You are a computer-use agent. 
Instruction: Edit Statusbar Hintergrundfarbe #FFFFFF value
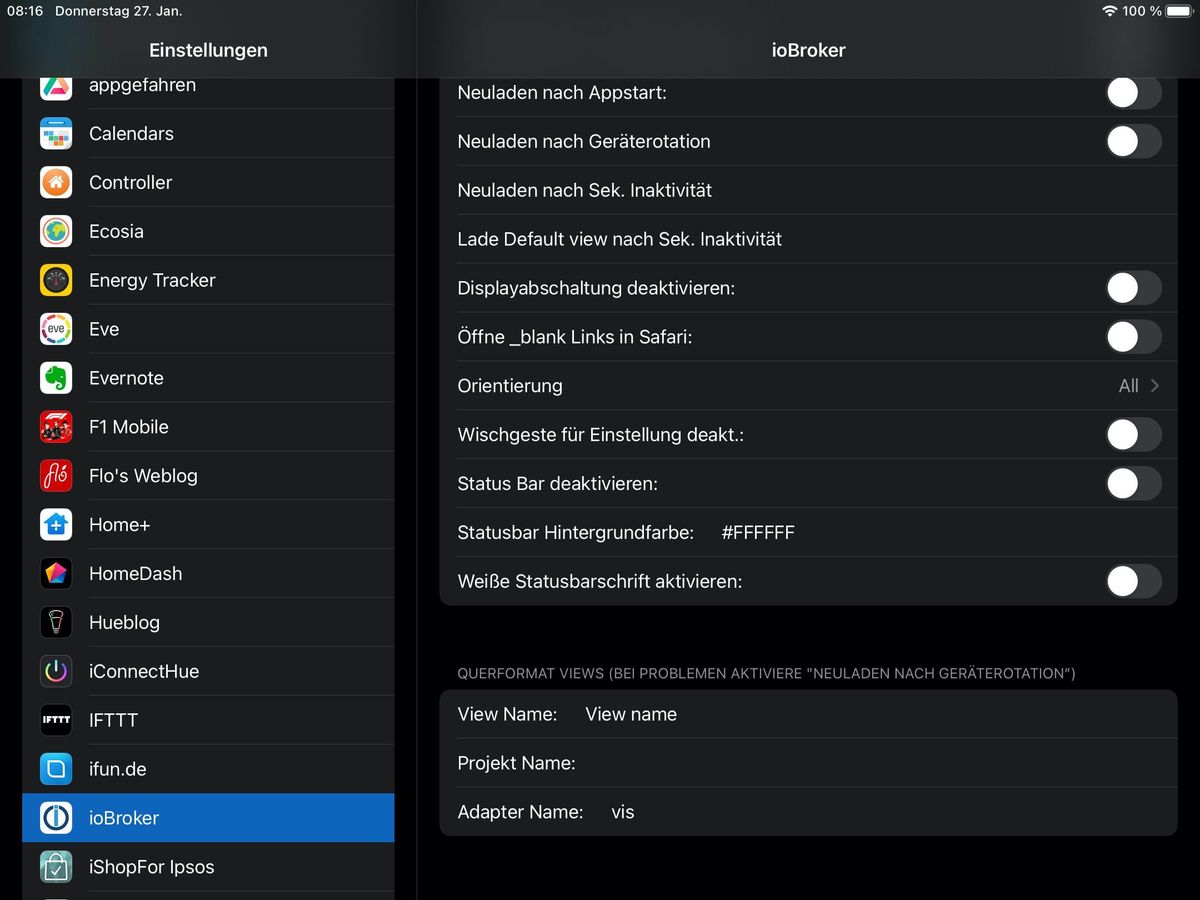click(x=758, y=532)
